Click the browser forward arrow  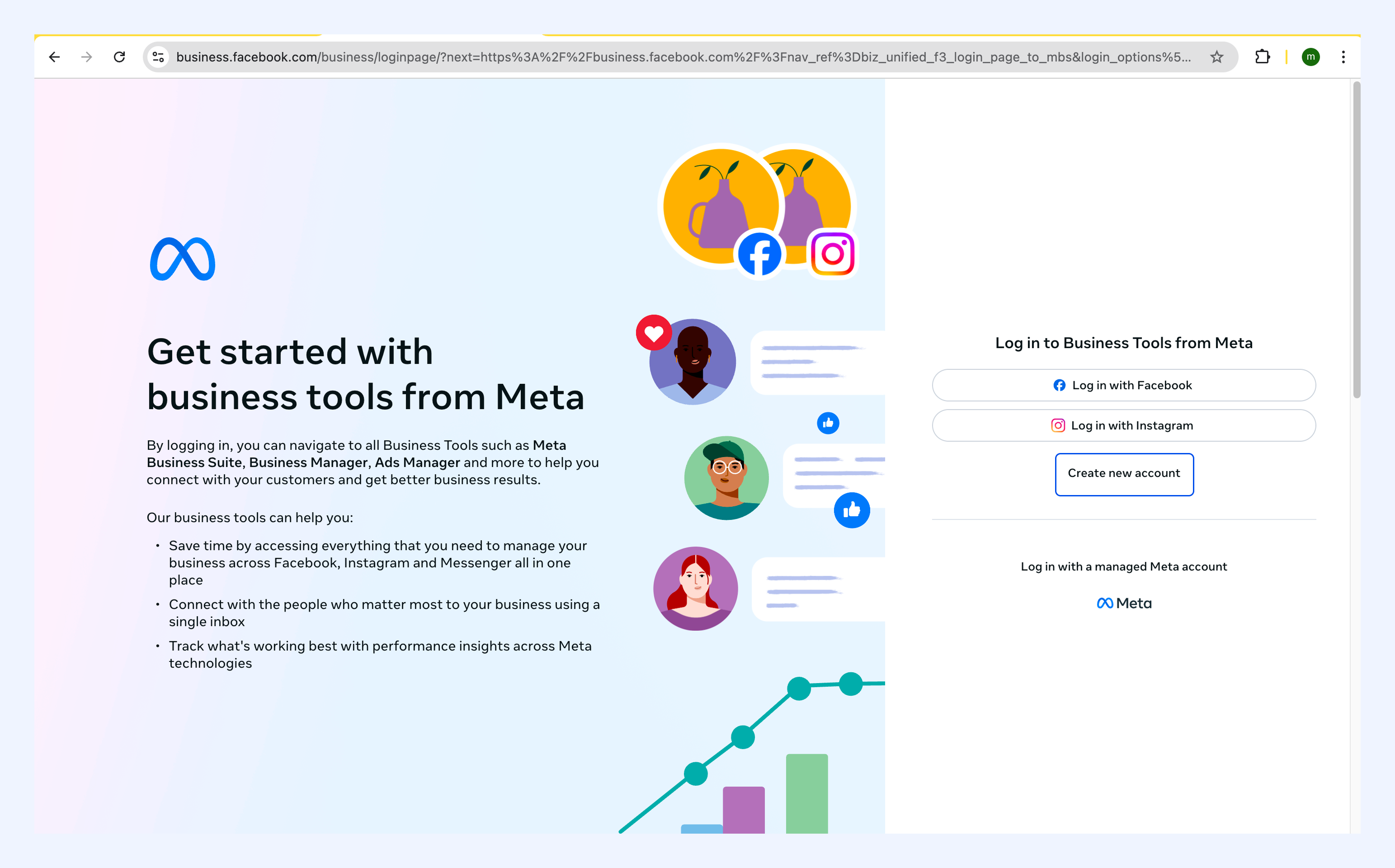(87, 57)
